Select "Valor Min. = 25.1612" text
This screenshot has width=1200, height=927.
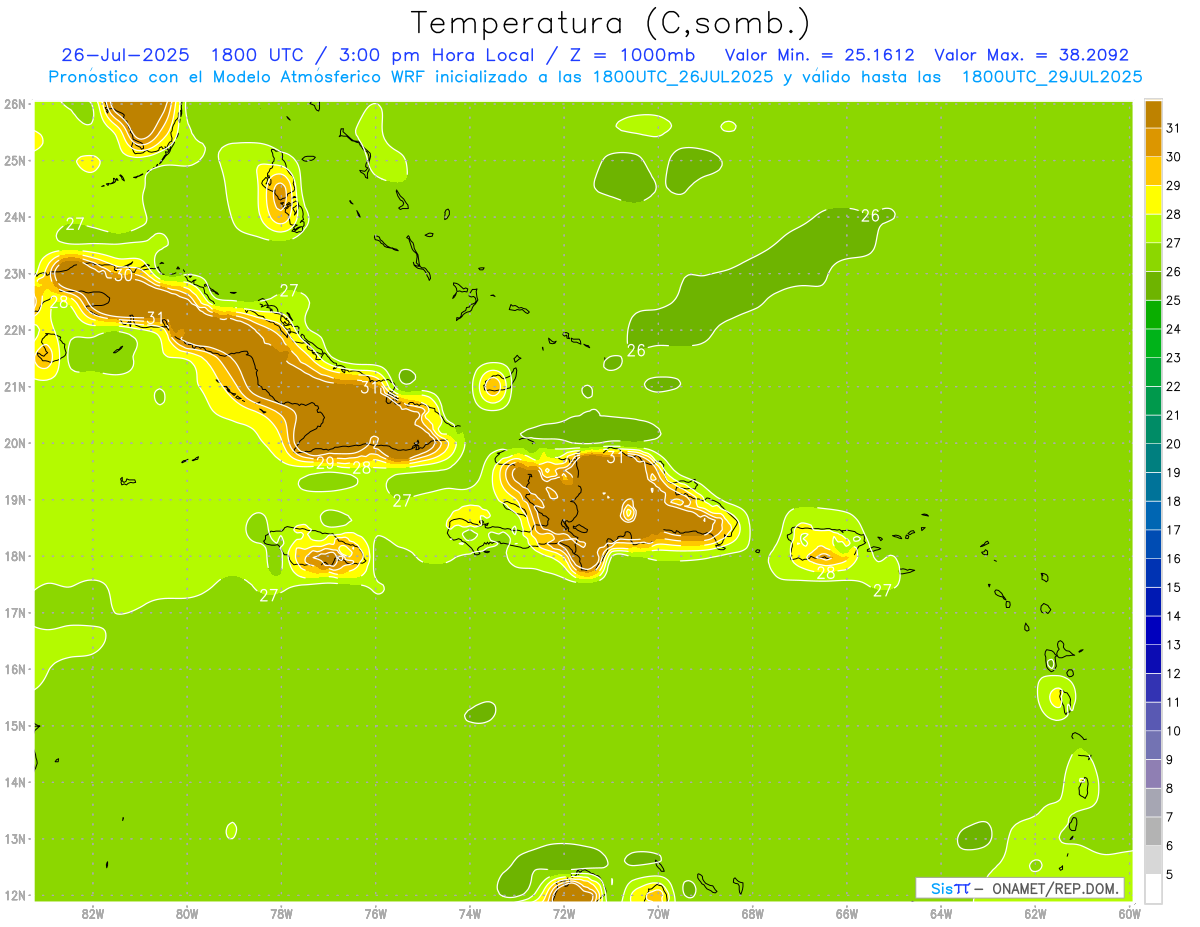(820, 55)
